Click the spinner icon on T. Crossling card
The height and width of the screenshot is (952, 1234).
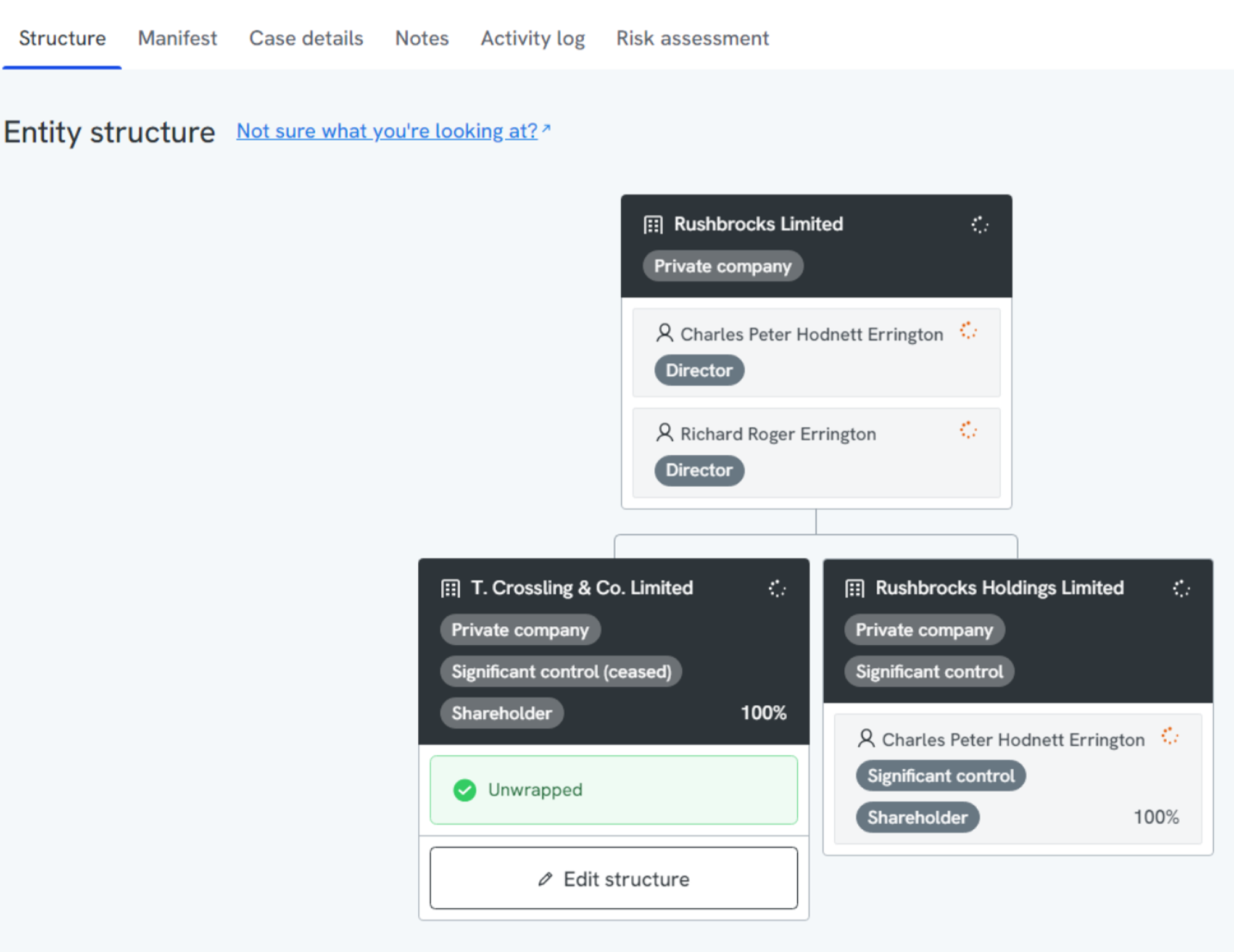point(777,589)
